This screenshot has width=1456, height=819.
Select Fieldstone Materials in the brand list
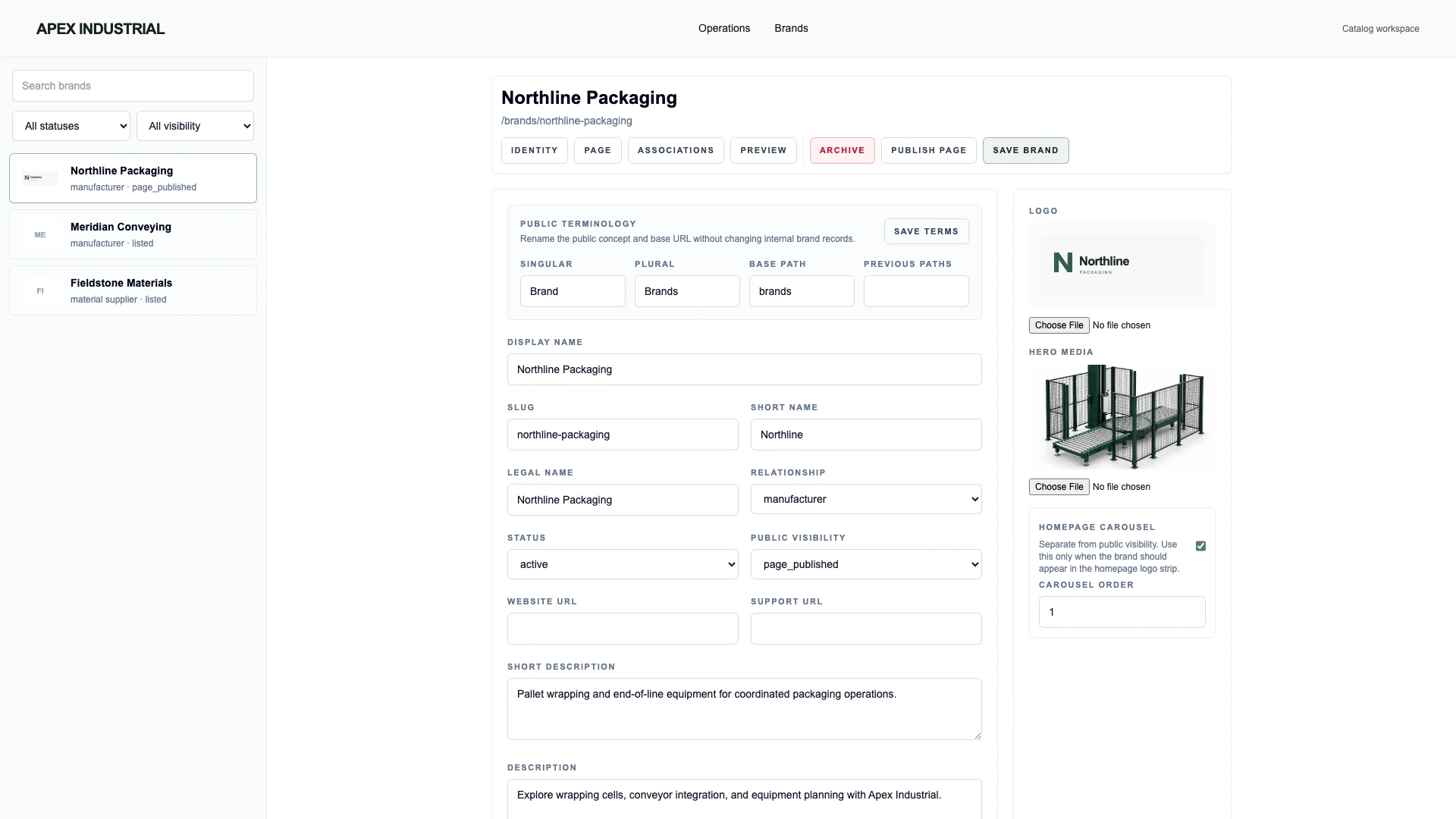tap(133, 290)
